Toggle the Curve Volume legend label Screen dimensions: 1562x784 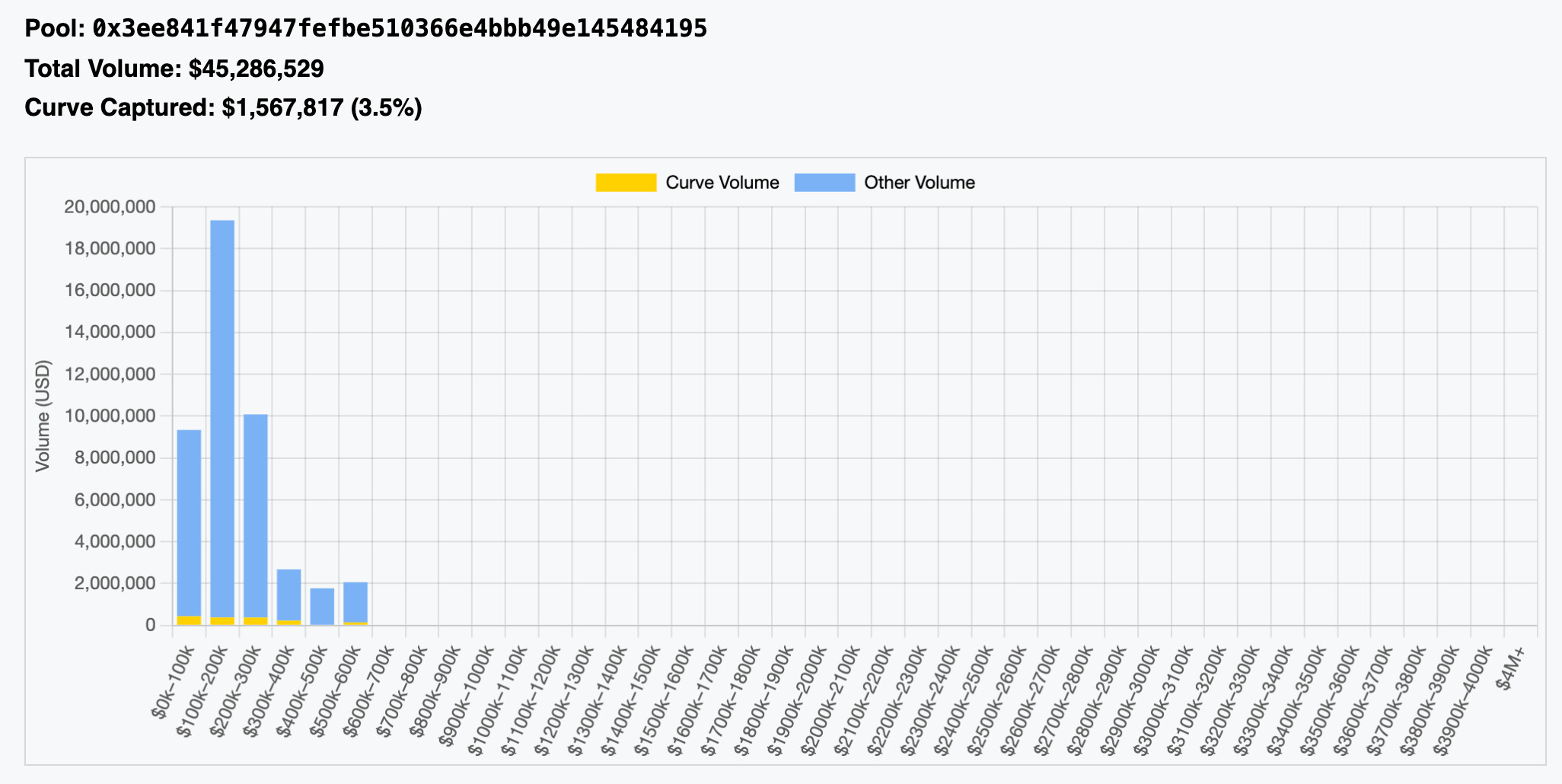(722, 183)
